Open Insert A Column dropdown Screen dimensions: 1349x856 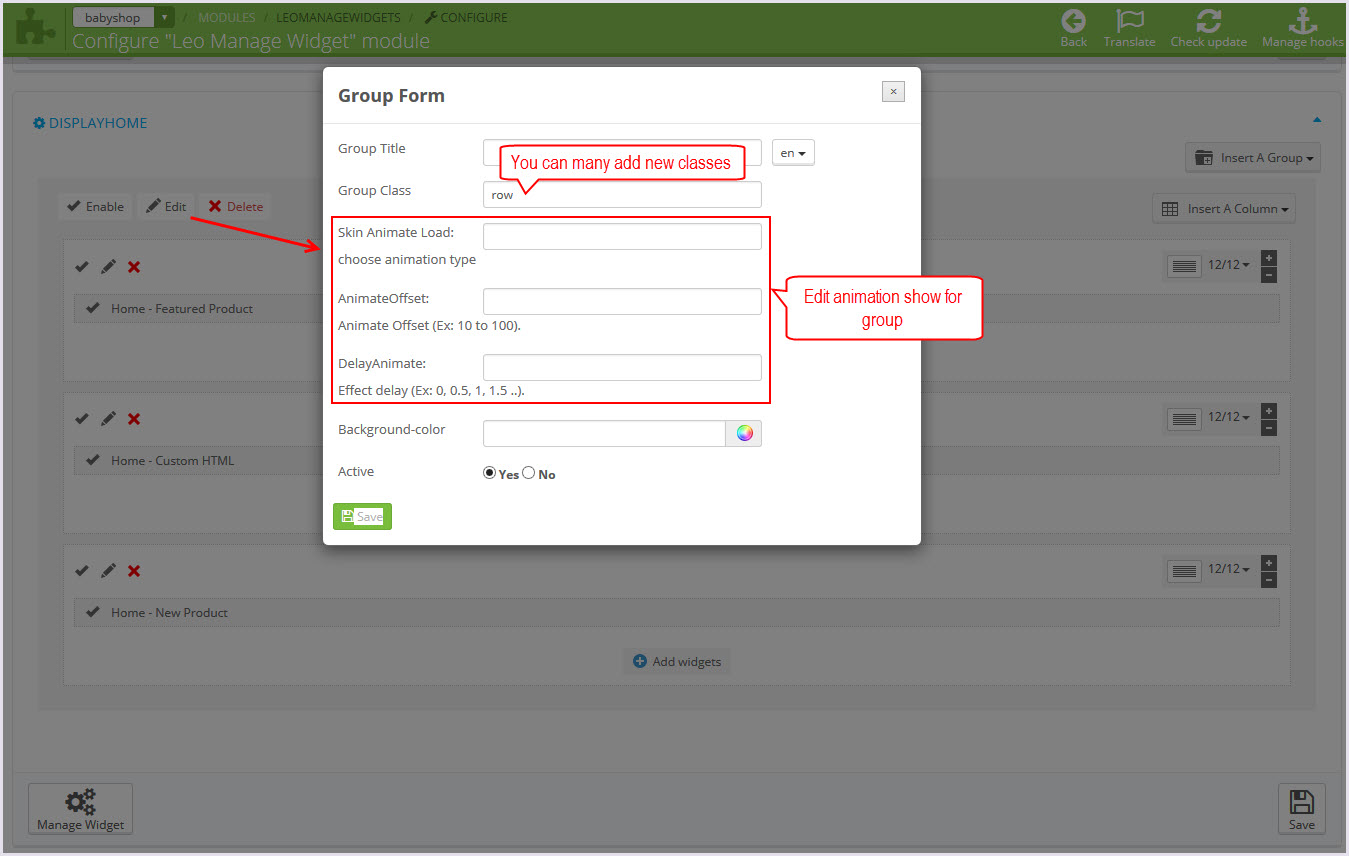click(1224, 208)
